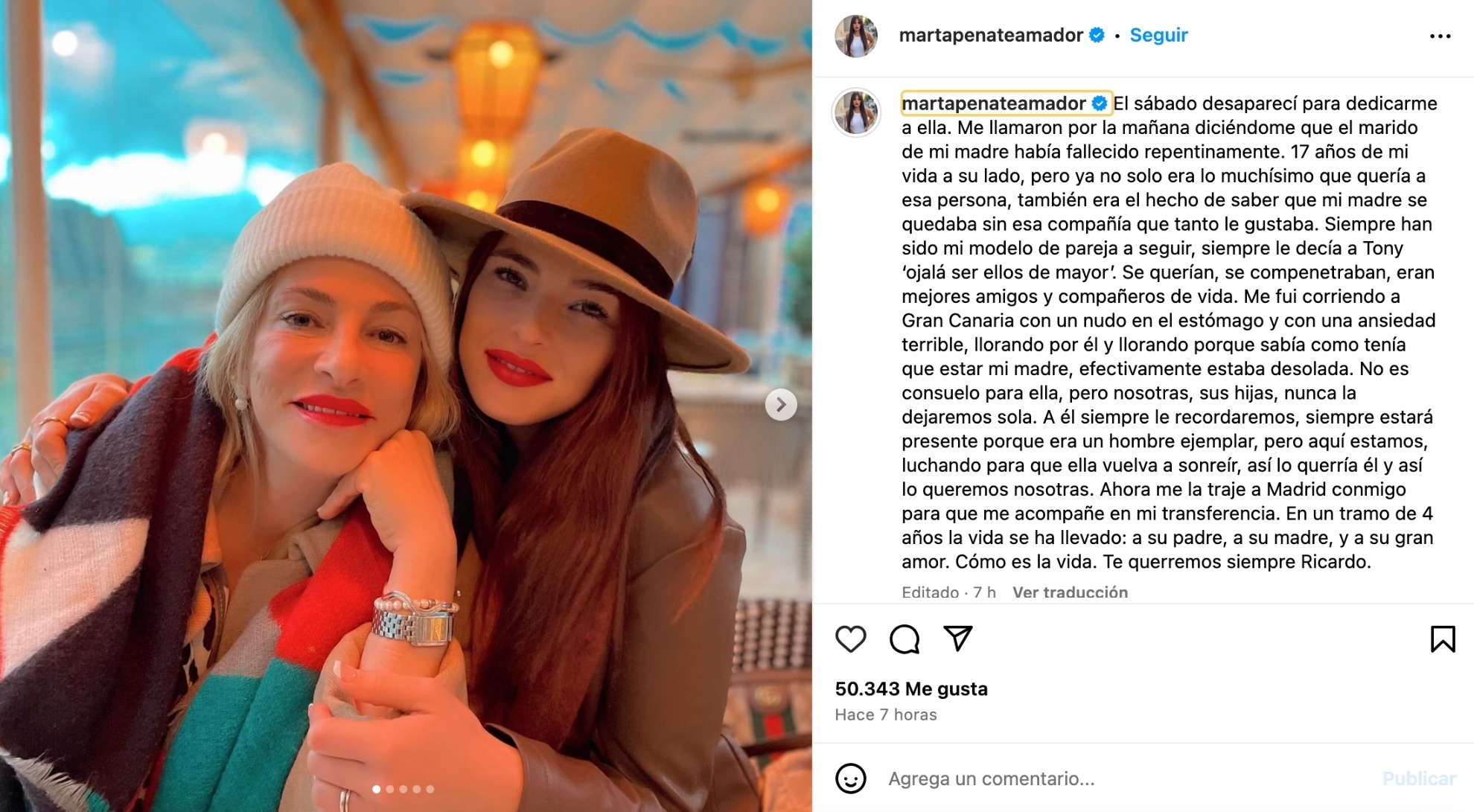The height and width of the screenshot is (812, 1474).
Task: Advance to the next photo with the arrow
Action: 781,404
